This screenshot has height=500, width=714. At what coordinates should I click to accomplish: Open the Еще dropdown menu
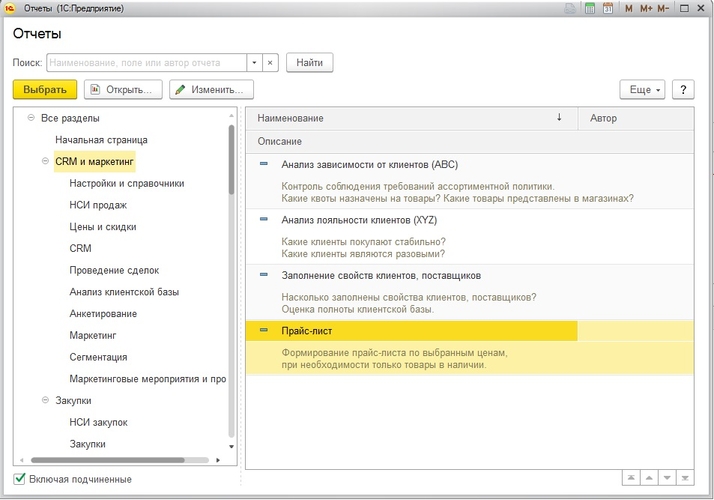(x=643, y=90)
